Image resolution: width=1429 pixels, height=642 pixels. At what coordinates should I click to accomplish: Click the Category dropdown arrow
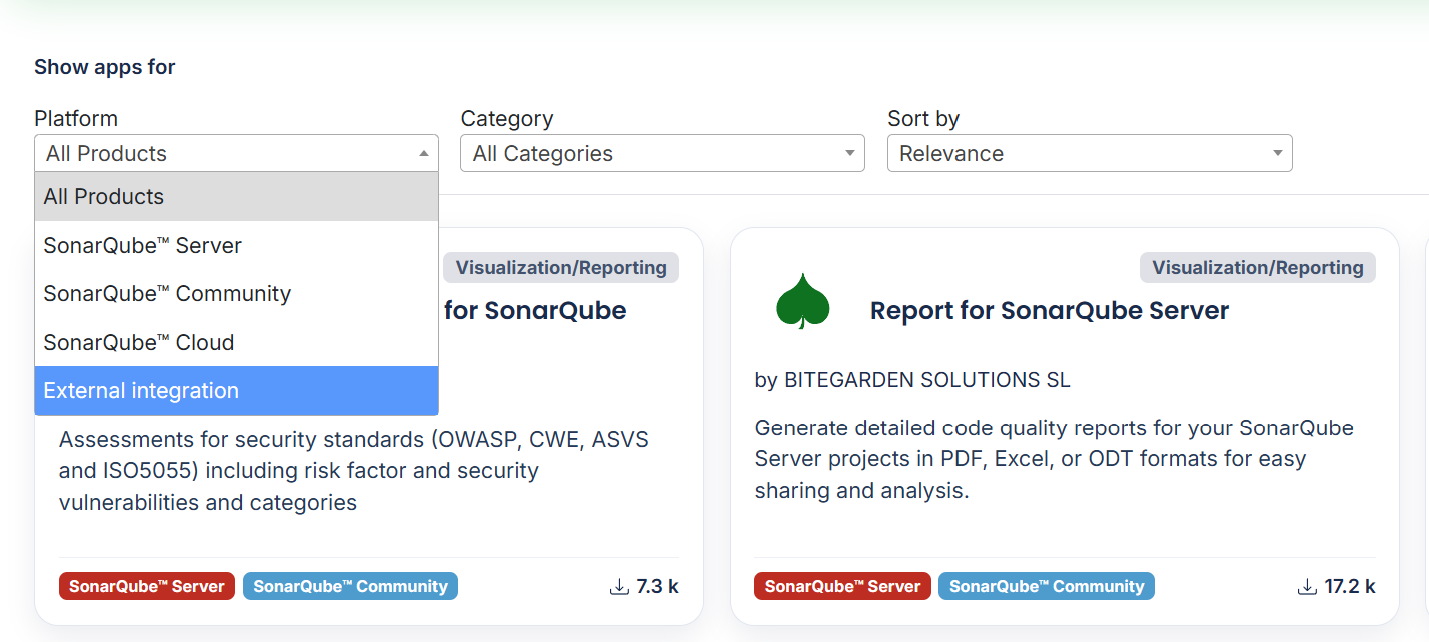coord(849,153)
